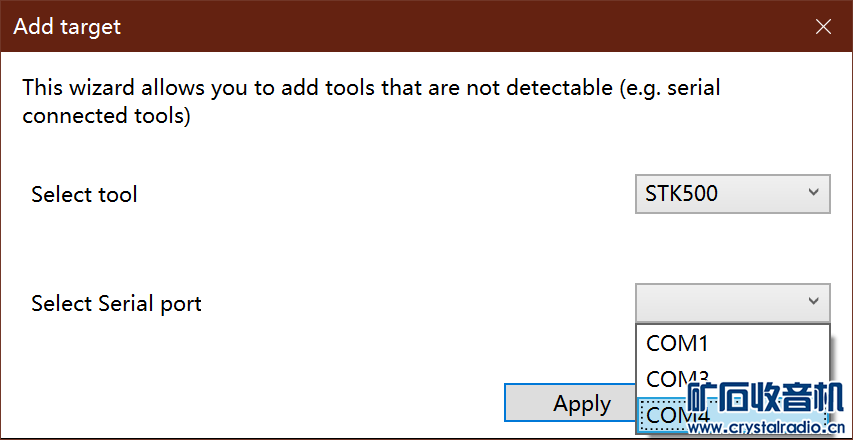The width and height of the screenshot is (853, 440).
Task: Close the Add target dialog
Action: (823, 27)
